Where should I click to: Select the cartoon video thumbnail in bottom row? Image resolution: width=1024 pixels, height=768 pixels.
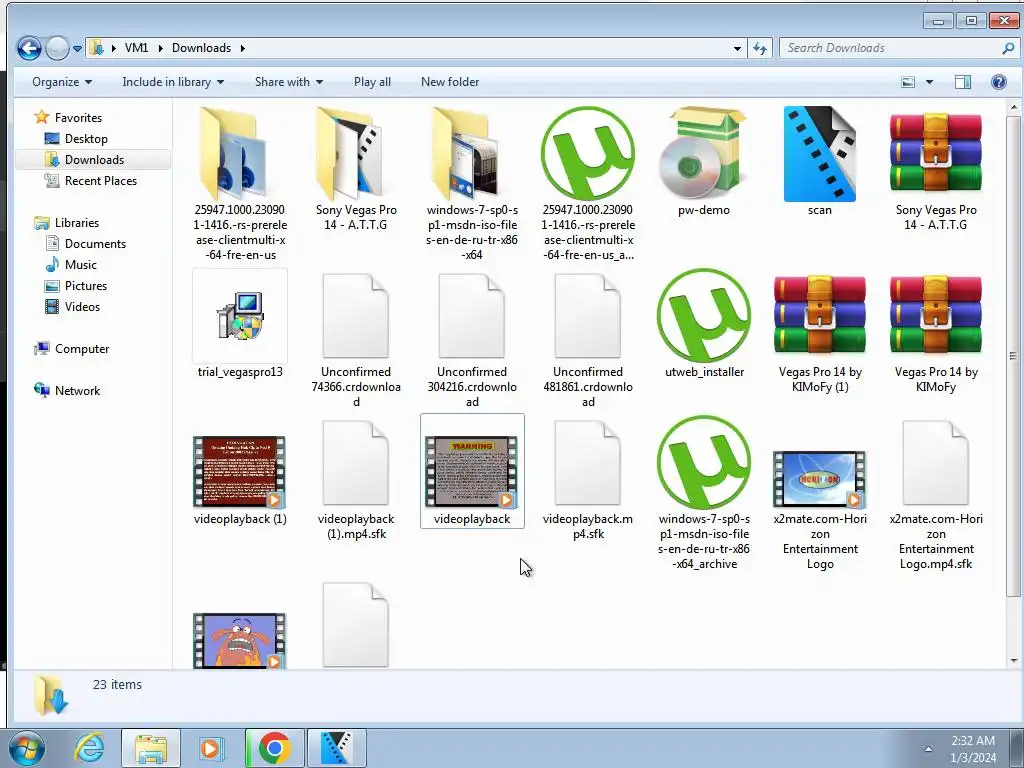(240, 640)
